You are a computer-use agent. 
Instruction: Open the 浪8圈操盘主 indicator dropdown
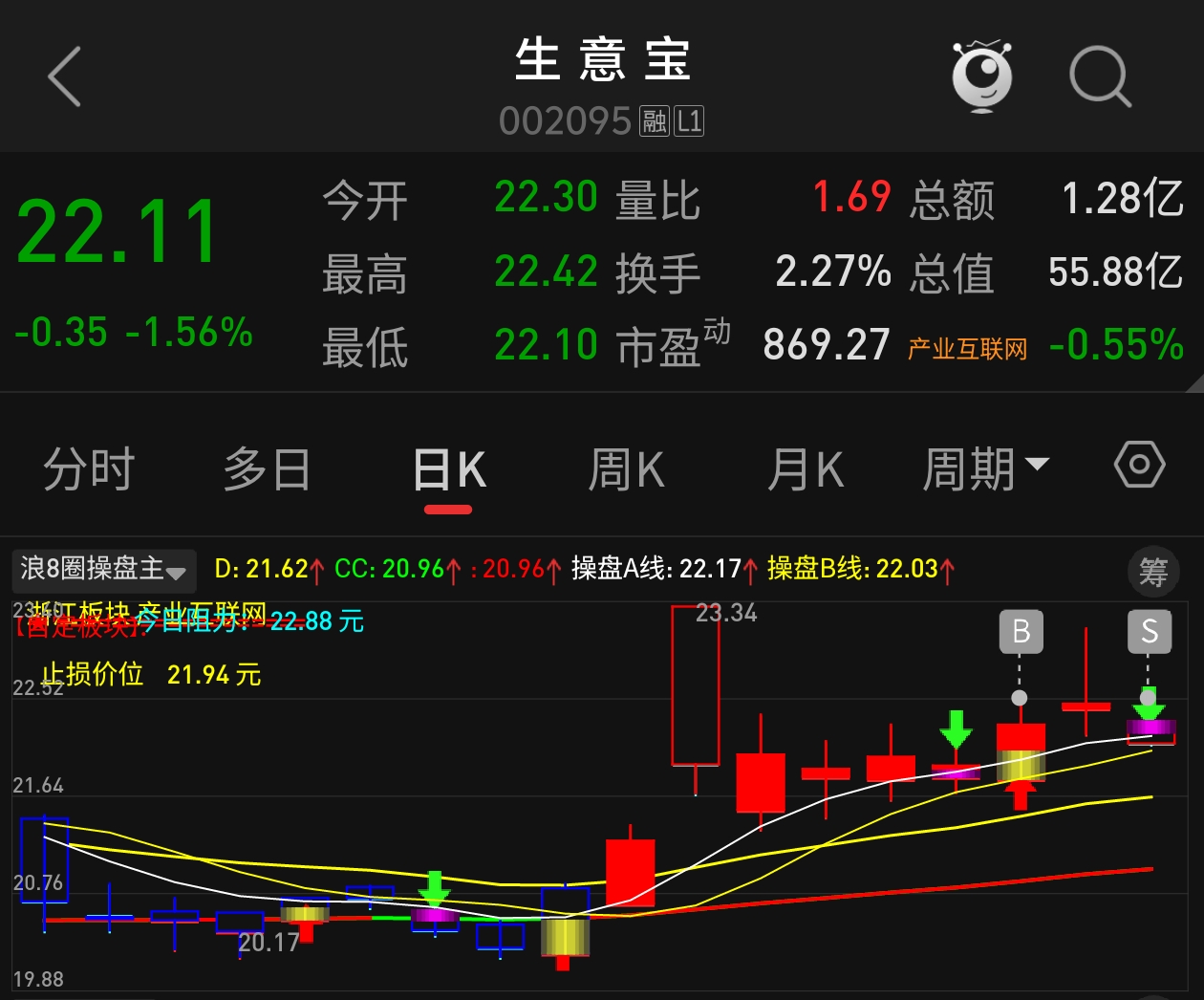point(103,570)
